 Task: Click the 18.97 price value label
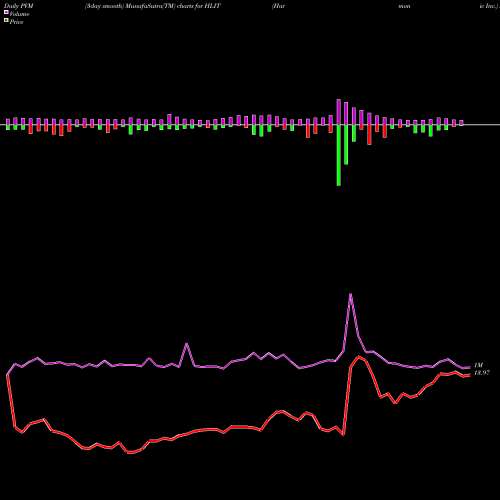481,373
